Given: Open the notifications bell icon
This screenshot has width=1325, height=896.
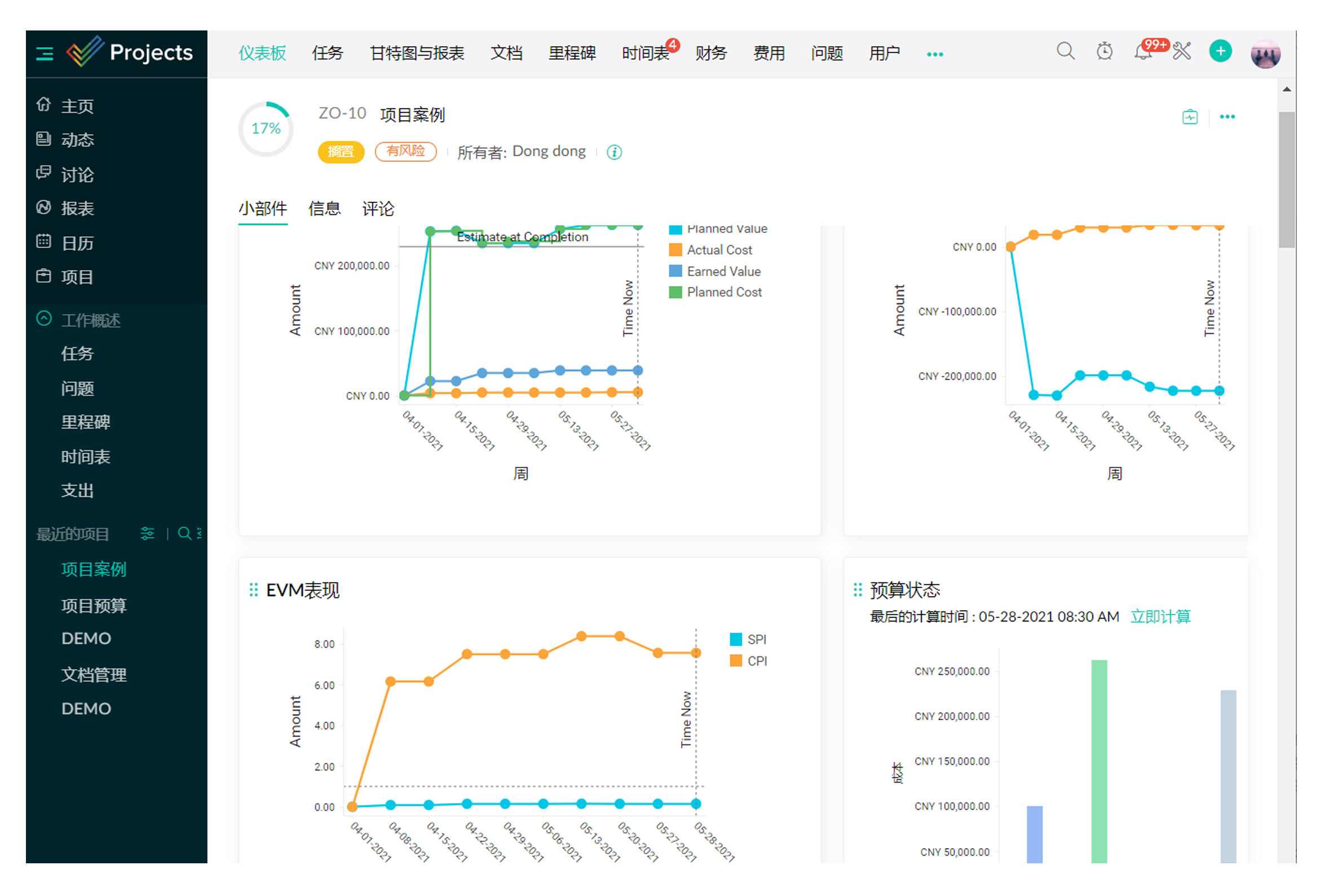Looking at the screenshot, I should (1142, 53).
